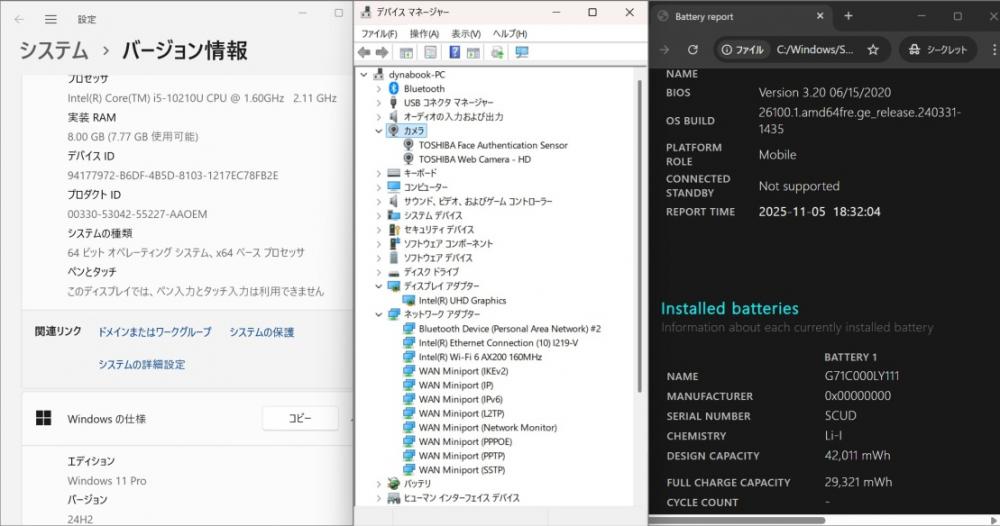
Task: Click the forward arrow in Device Manager toolbar
Action: [382, 52]
